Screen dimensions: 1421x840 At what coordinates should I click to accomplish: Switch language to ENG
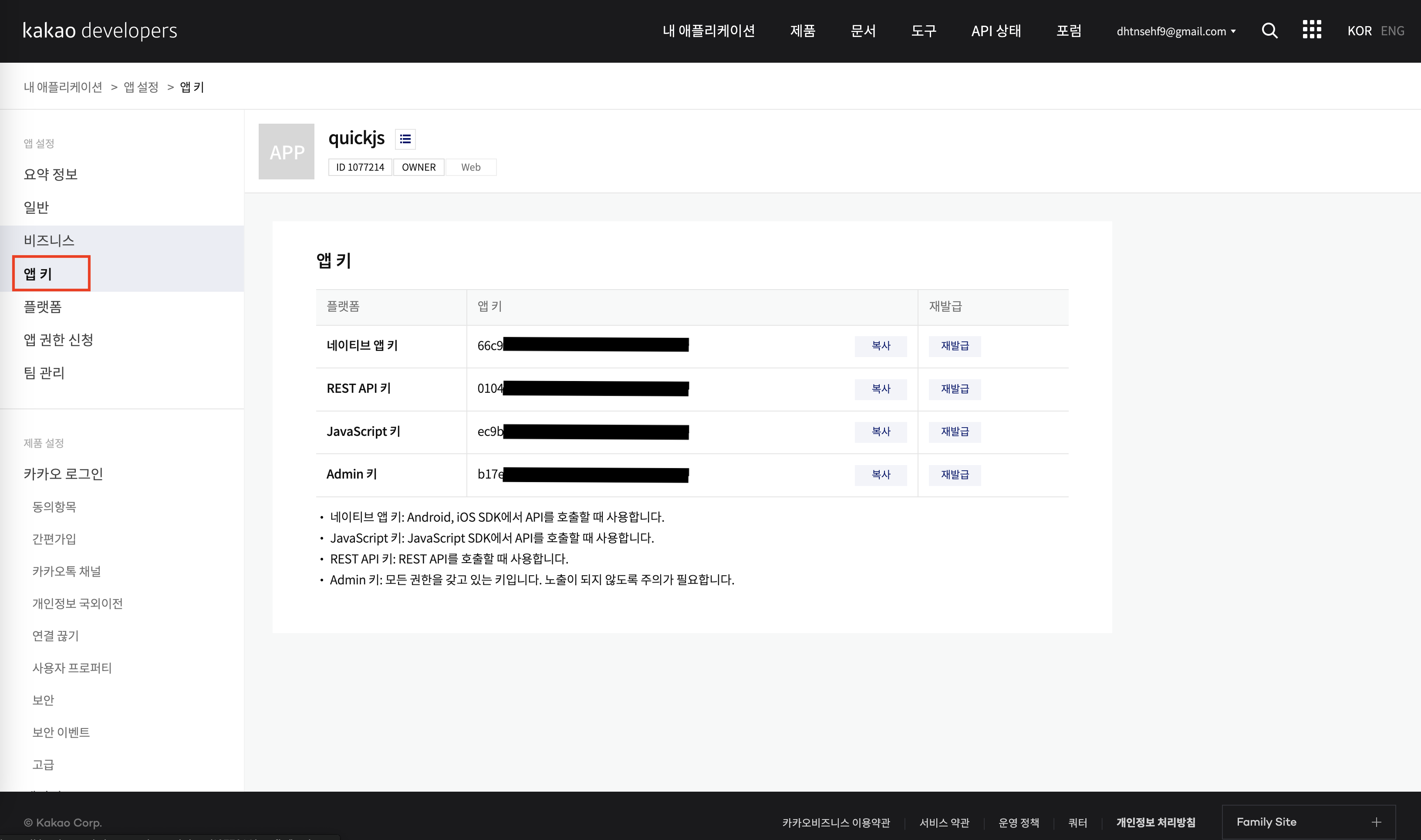(x=1392, y=30)
